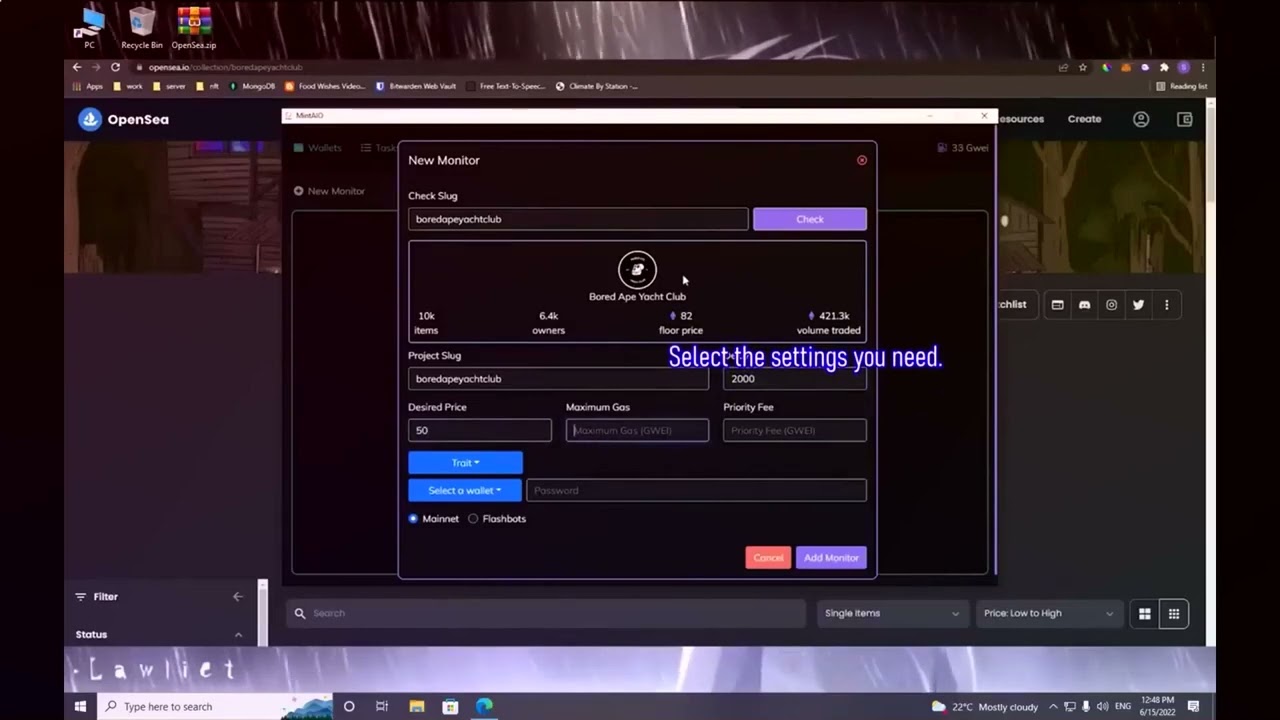Open the nft bookmarks folder

coord(208,86)
